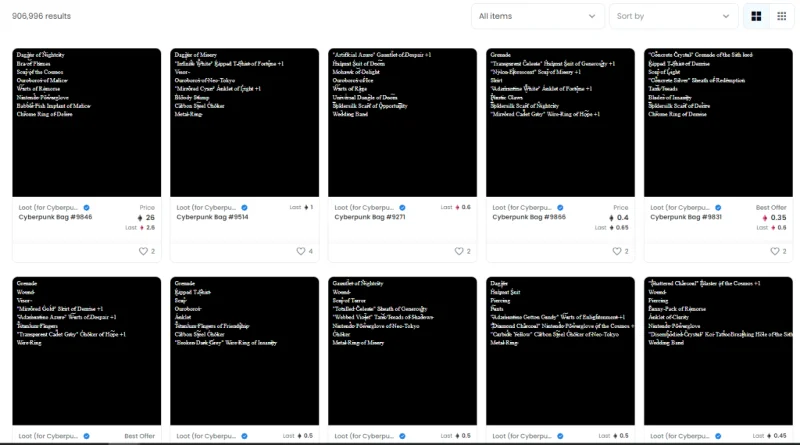800x445 pixels.
Task: Open Cyberpunk Bag #9846 thumbnail
Action: (87, 122)
